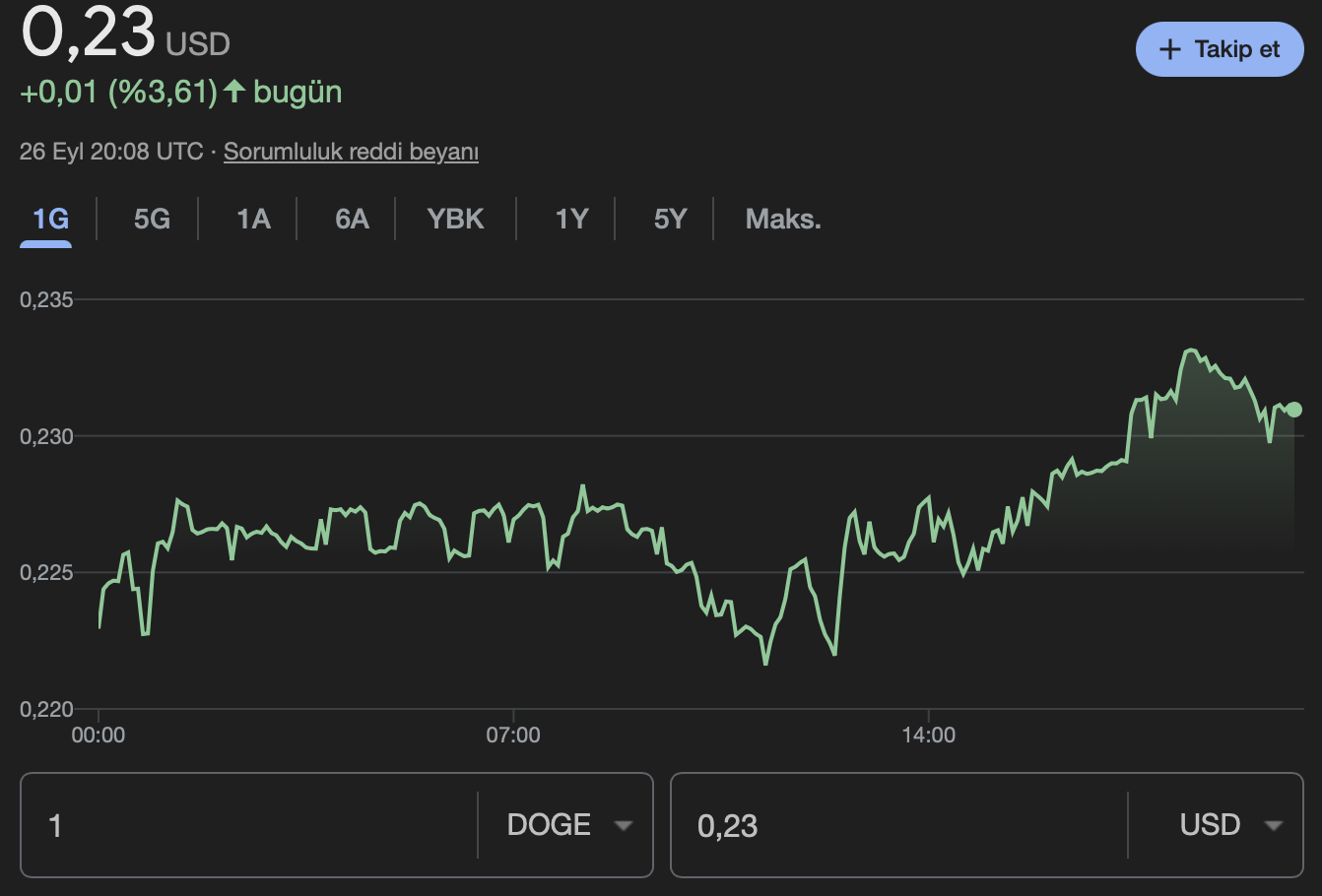
Task: Select the 1G time range tab
Action: click(x=50, y=219)
